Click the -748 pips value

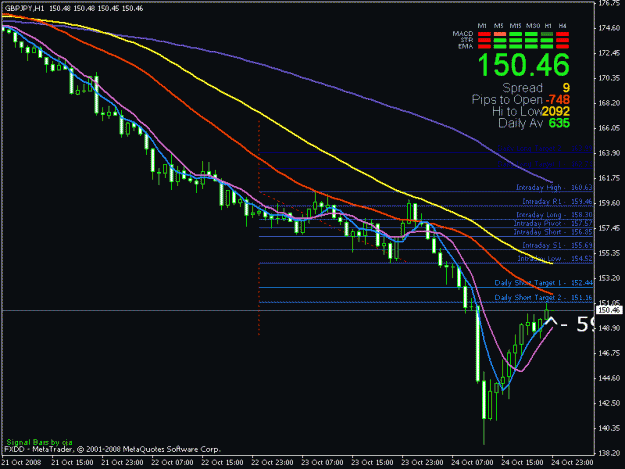[558, 100]
